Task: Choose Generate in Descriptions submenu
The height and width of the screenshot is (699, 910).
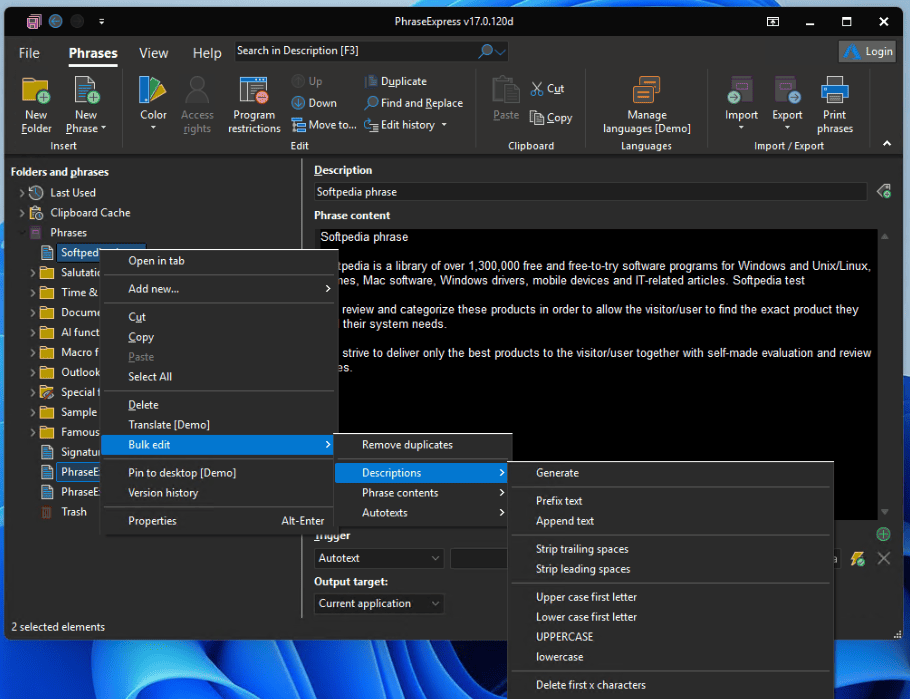Action: tap(670, 473)
